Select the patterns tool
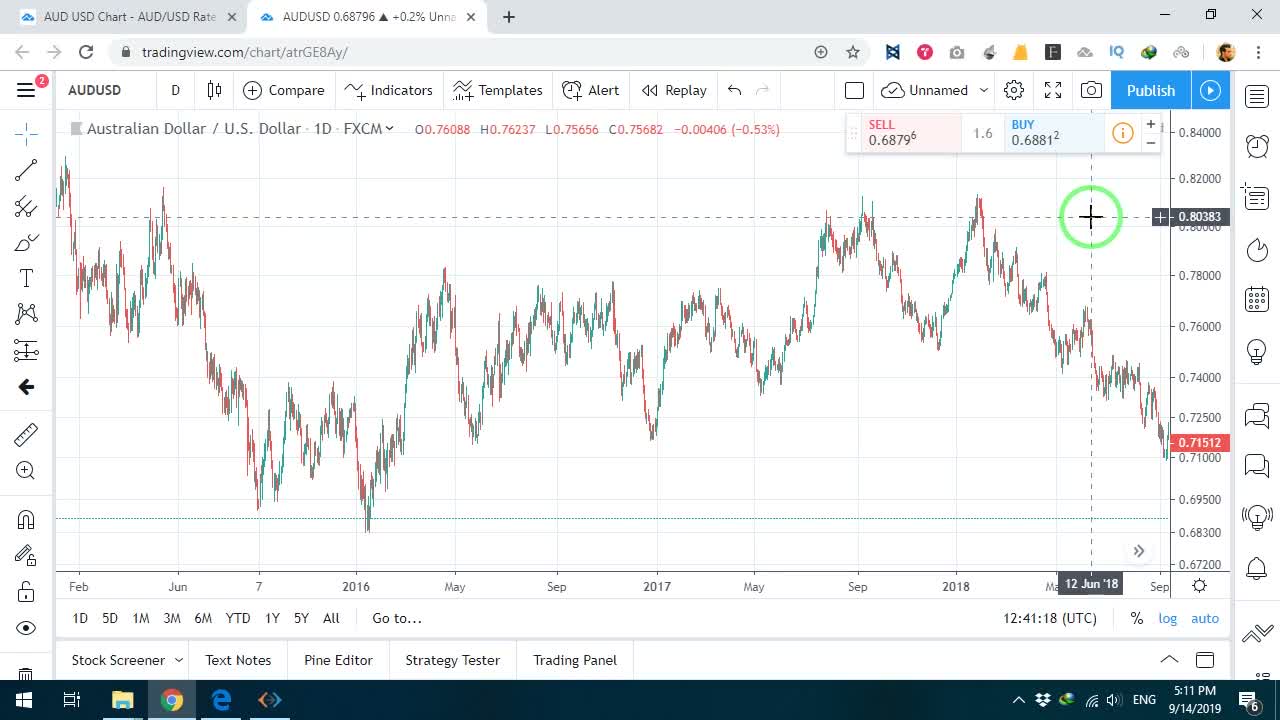 tap(26, 314)
